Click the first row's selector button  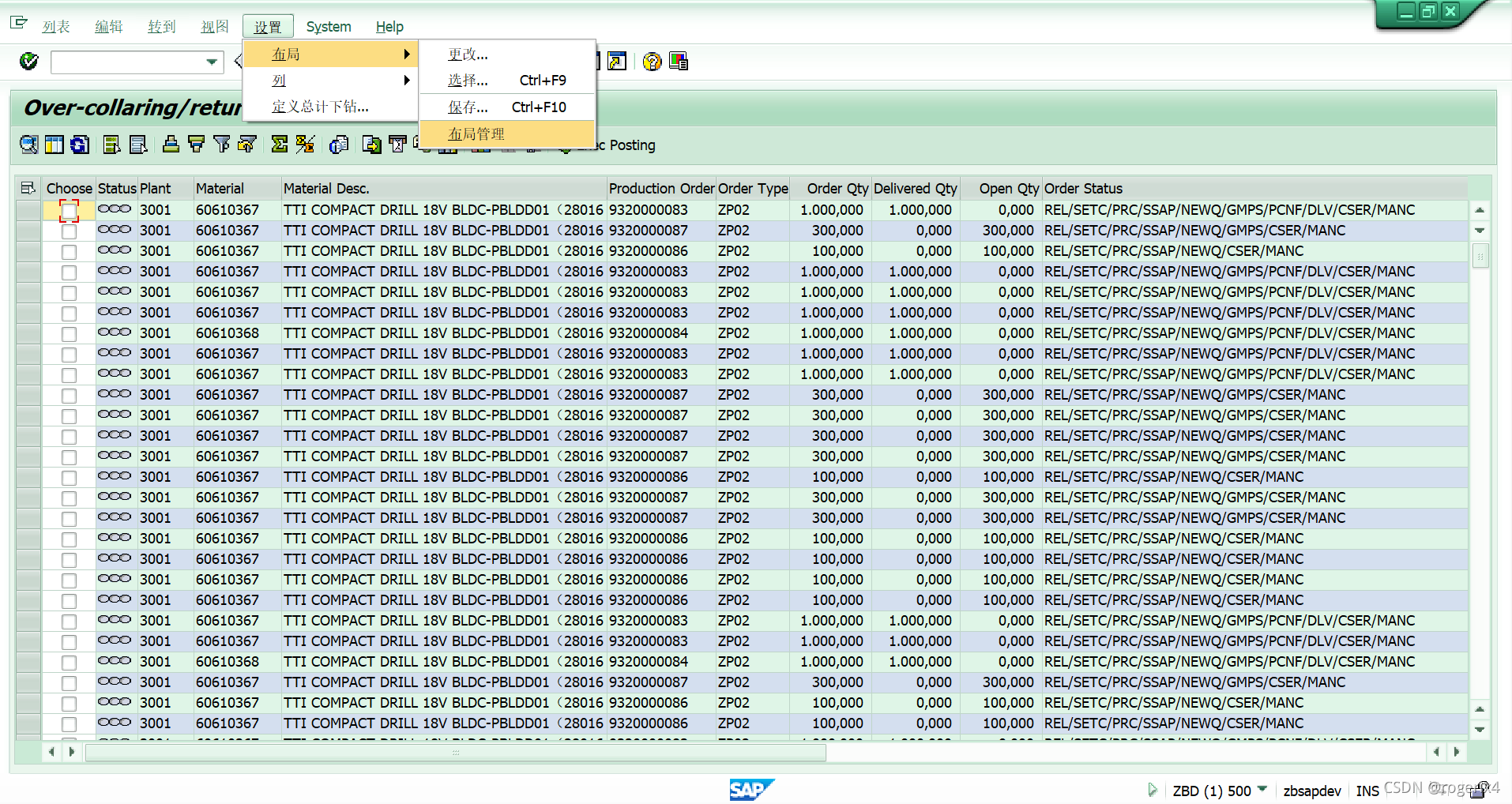point(28,210)
